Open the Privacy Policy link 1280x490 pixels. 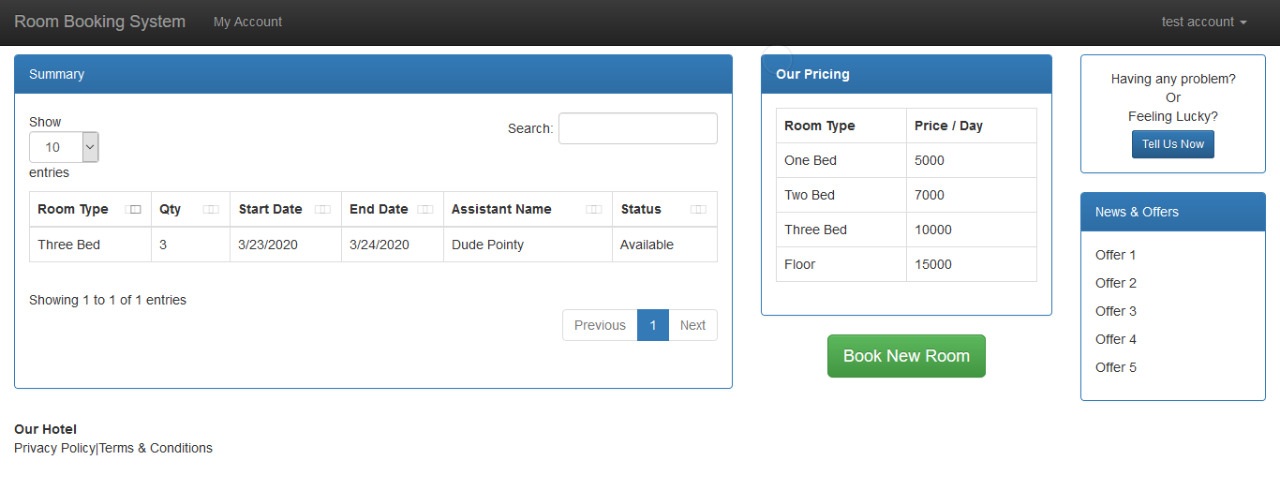[x=54, y=448]
